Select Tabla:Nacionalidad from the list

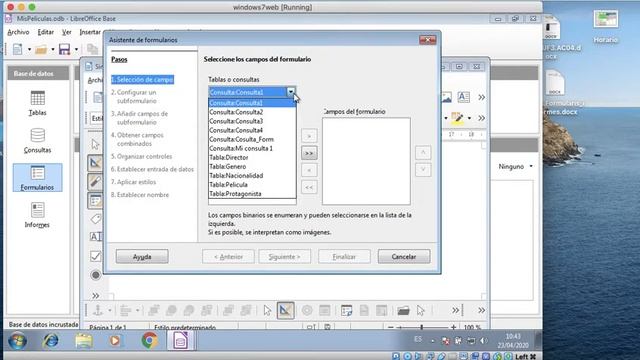pos(252,176)
